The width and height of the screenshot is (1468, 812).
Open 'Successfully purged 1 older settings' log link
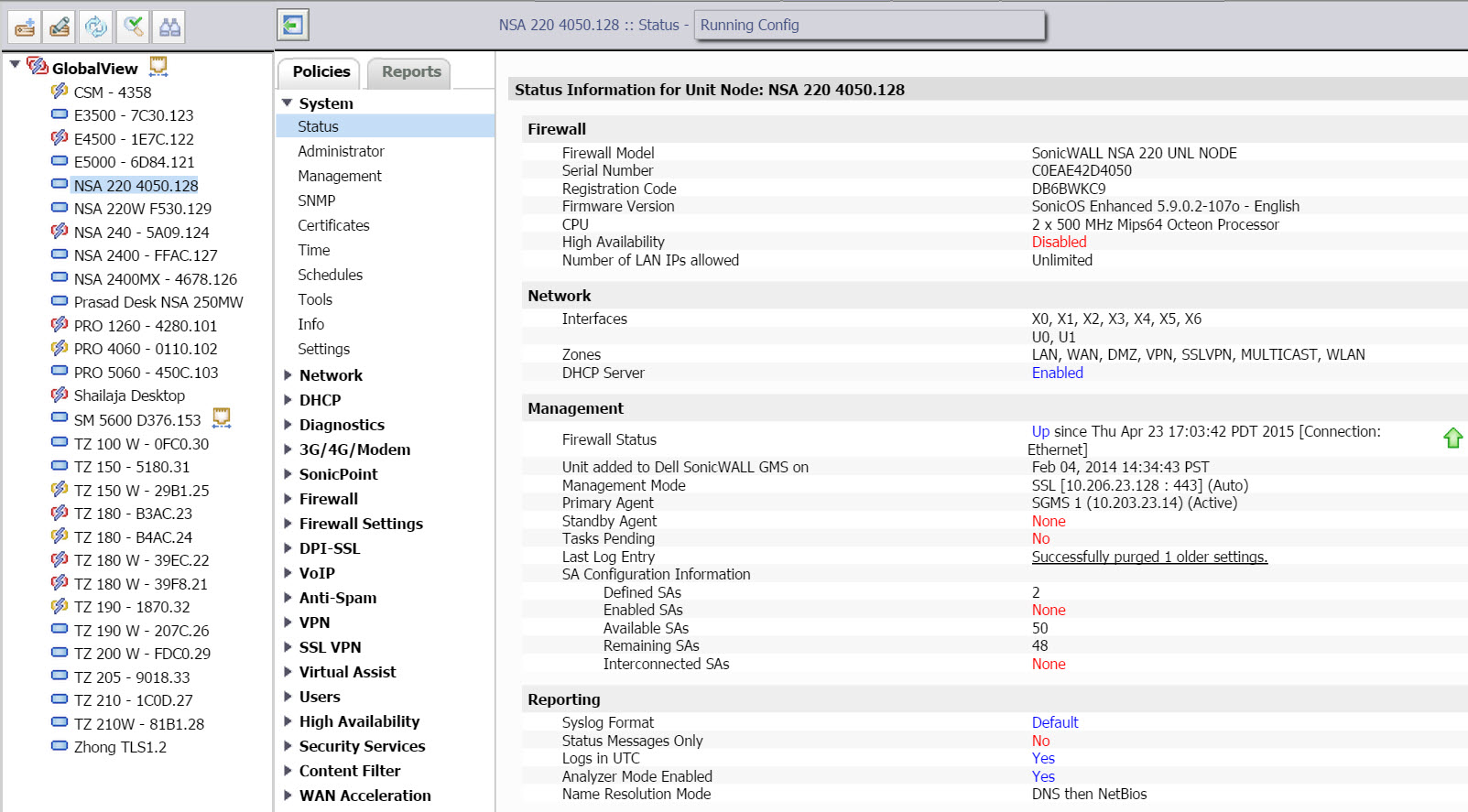pos(1149,557)
